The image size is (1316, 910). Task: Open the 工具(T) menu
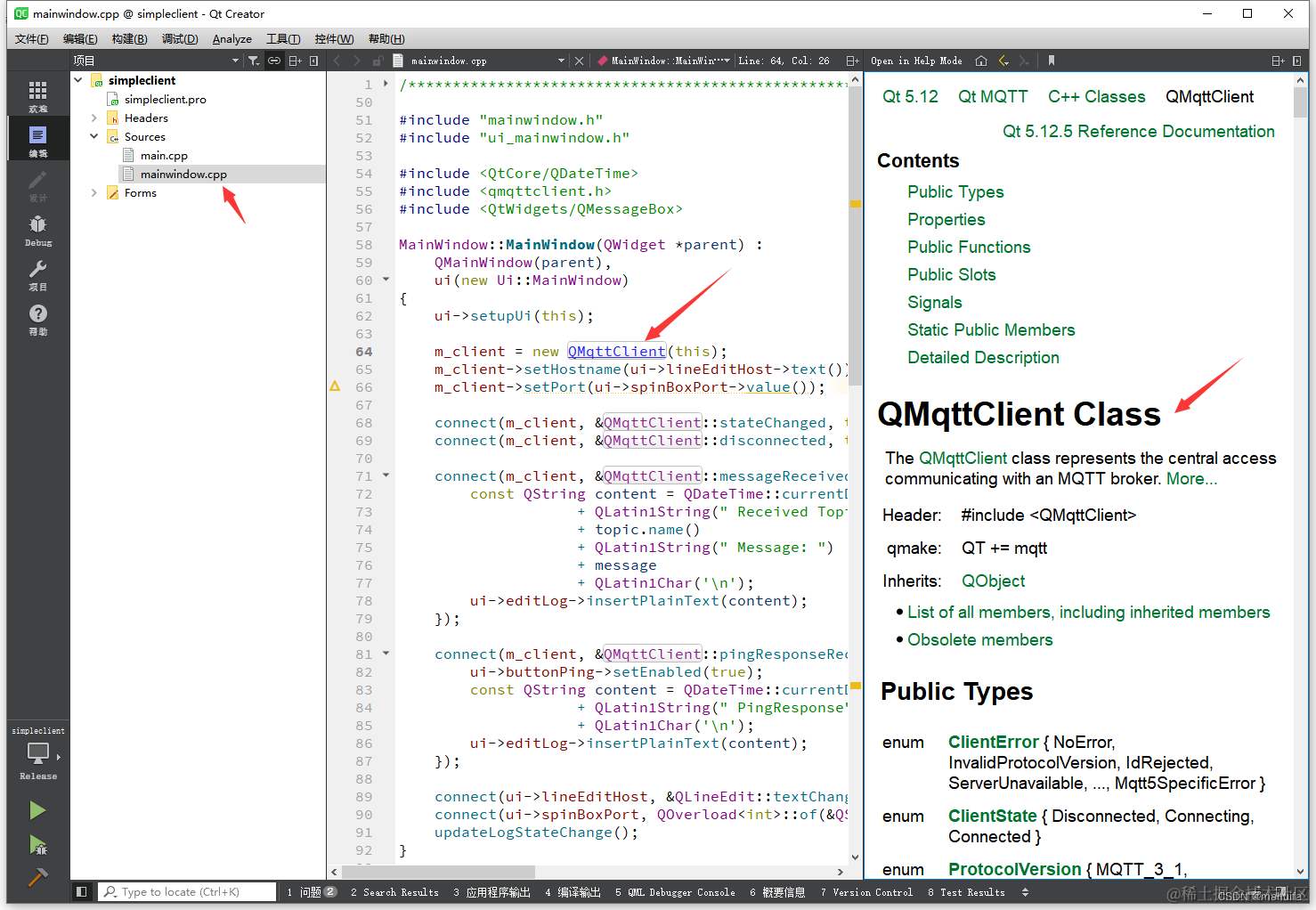click(x=283, y=38)
